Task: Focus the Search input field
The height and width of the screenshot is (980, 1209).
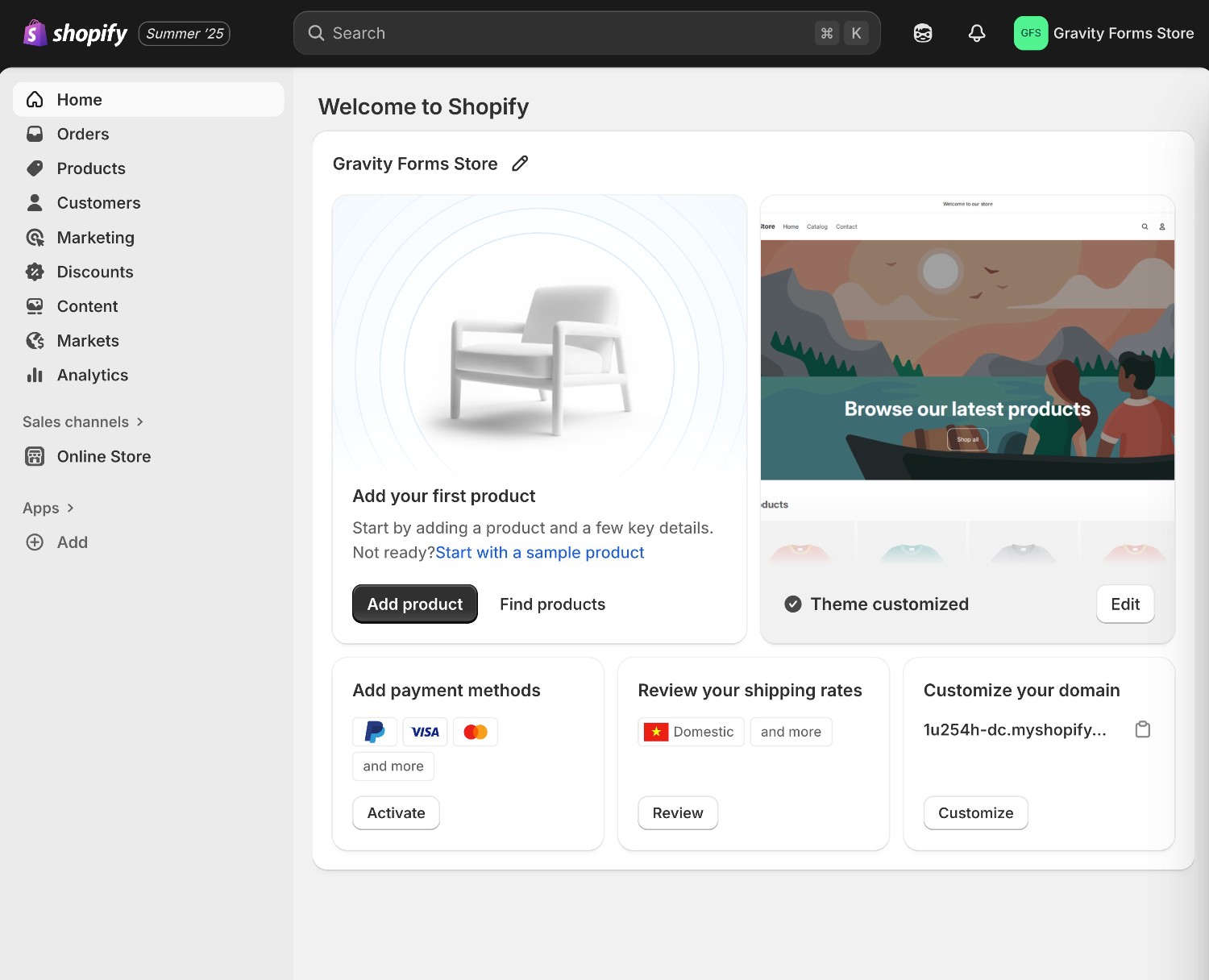Action: click(x=587, y=33)
